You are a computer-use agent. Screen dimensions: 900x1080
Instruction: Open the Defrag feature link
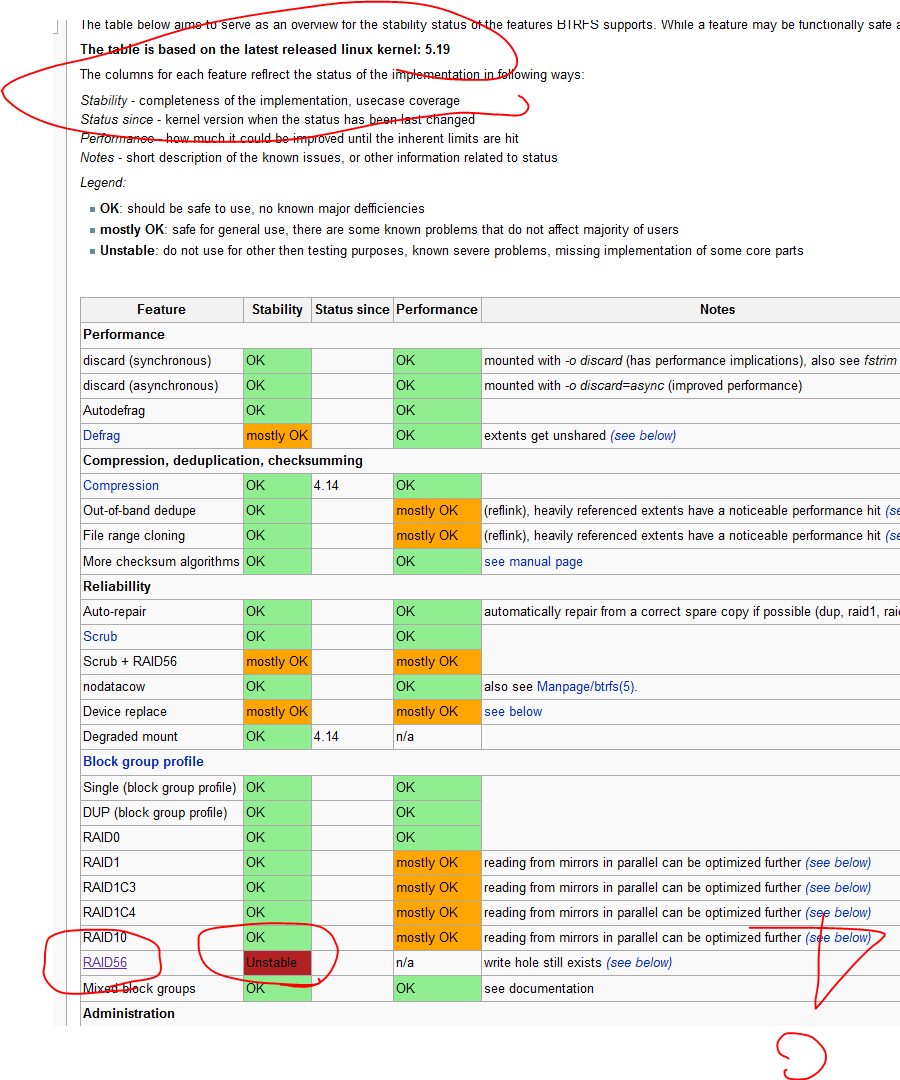(101, 435)
